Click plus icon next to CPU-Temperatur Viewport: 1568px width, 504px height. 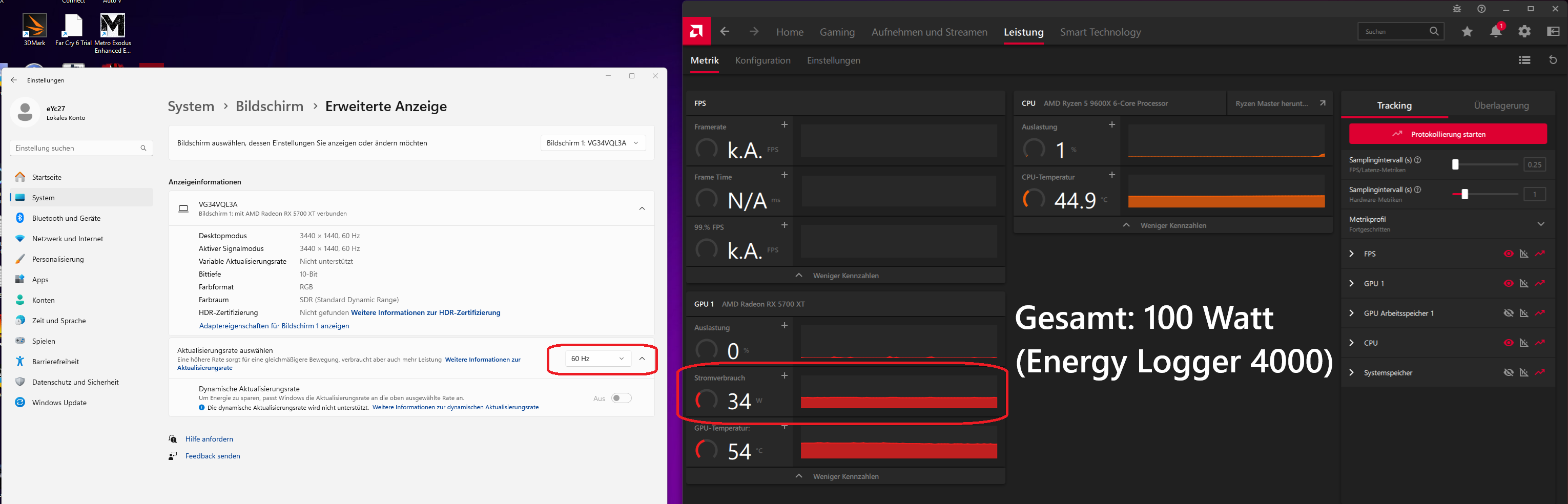pyautogui.click(x=1112, y=175)
